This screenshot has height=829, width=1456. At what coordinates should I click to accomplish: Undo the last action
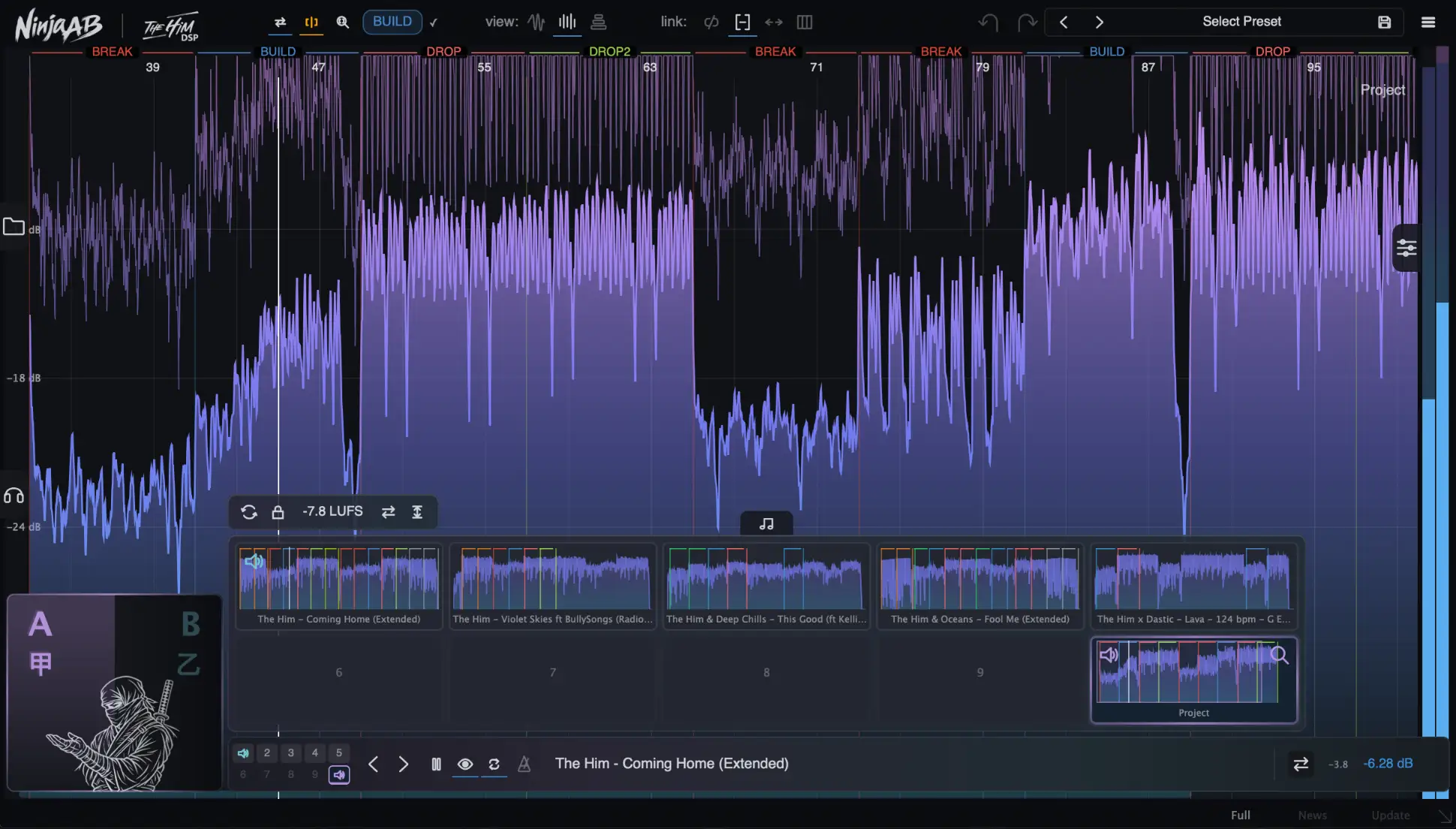pyautogui.click(x=988, y=22)
